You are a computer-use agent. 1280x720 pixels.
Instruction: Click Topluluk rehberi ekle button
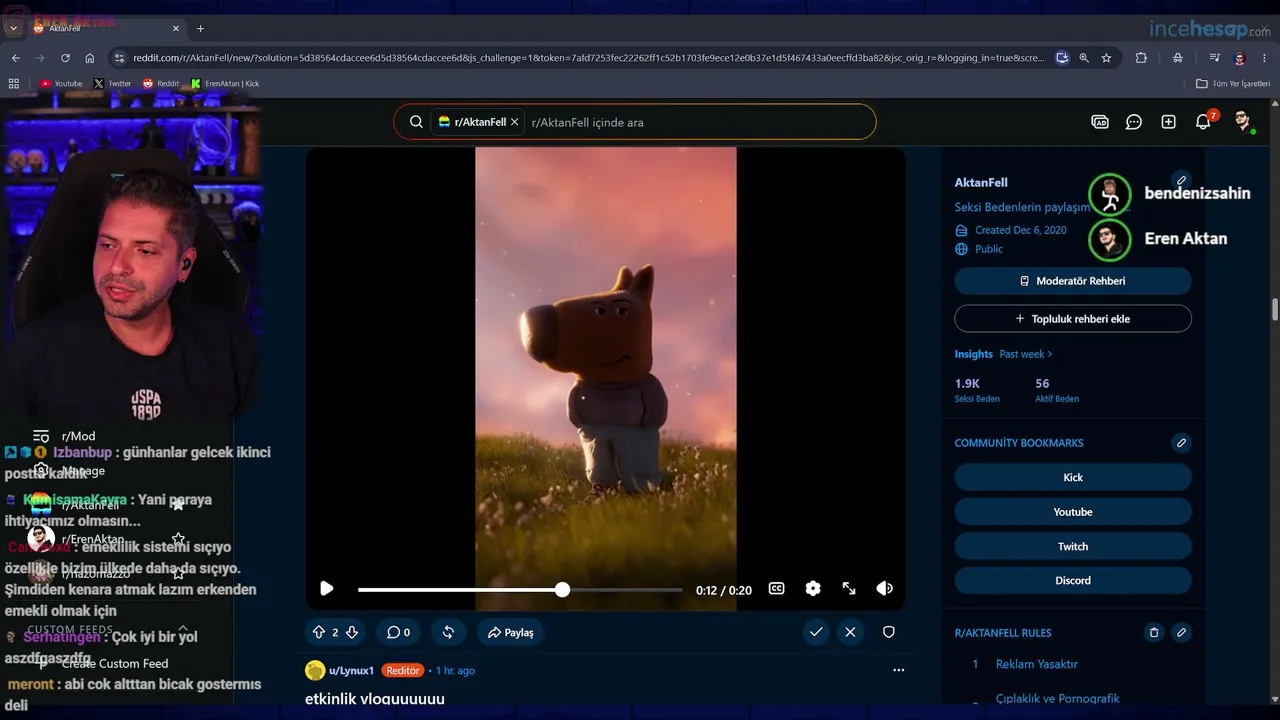point(1073,319)
